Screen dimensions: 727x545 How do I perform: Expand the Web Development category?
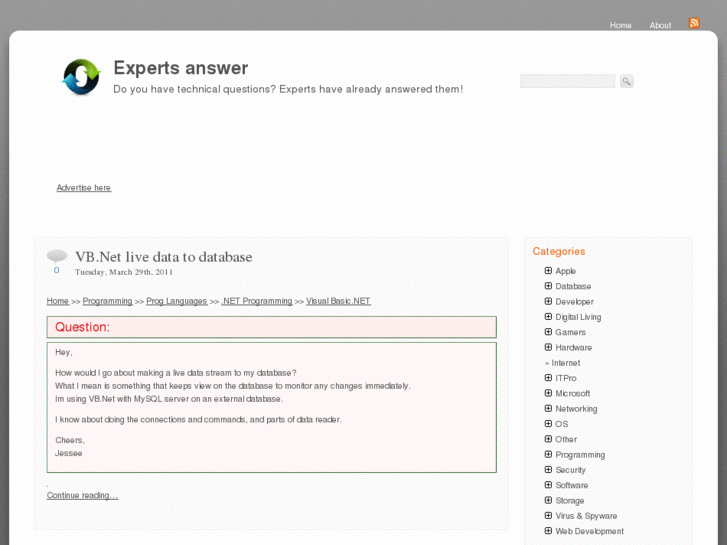point(548,531)
